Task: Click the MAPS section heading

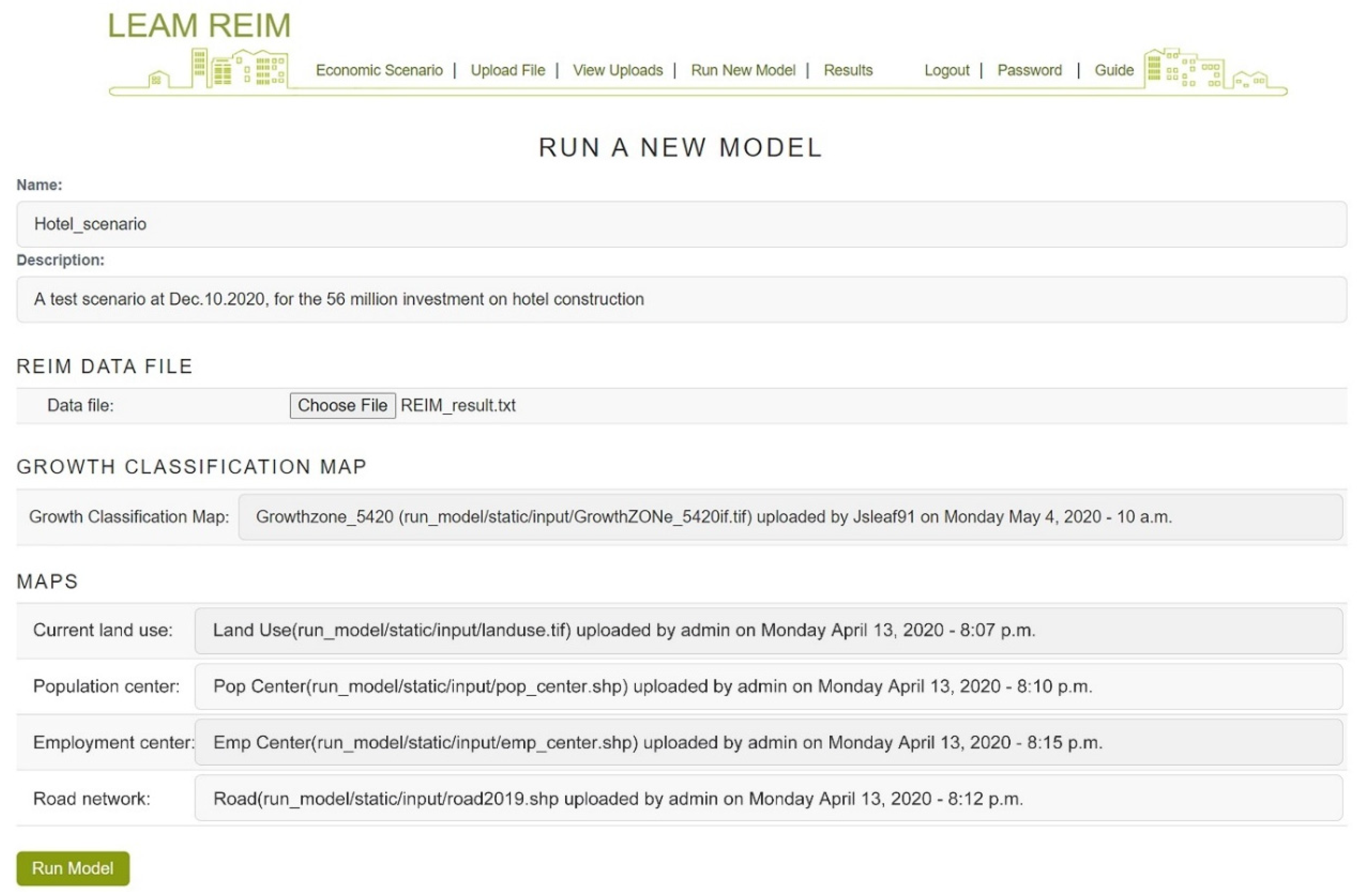Action: pos(48,582)
